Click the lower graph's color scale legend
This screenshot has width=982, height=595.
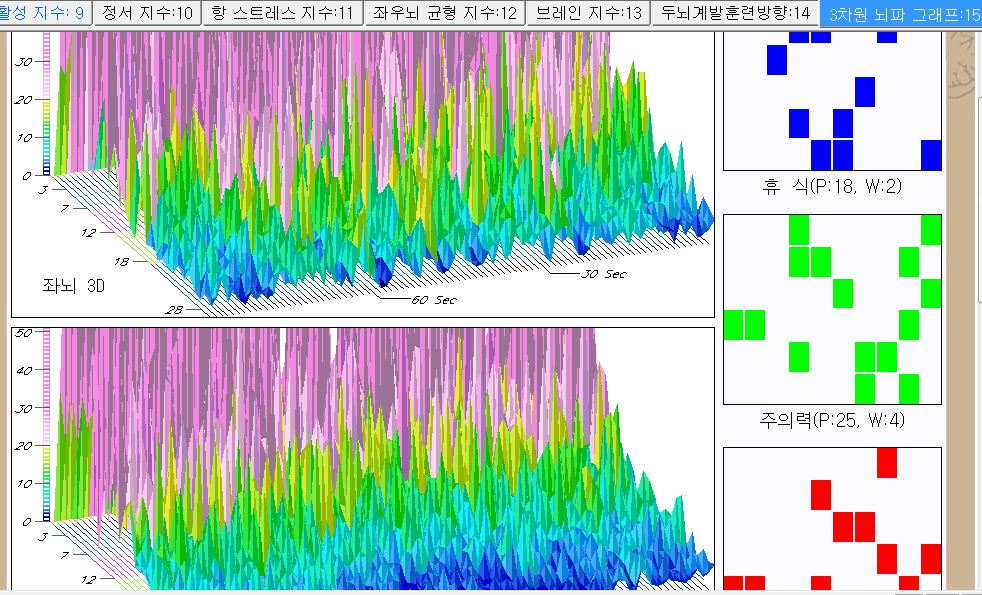pos(47,425)
